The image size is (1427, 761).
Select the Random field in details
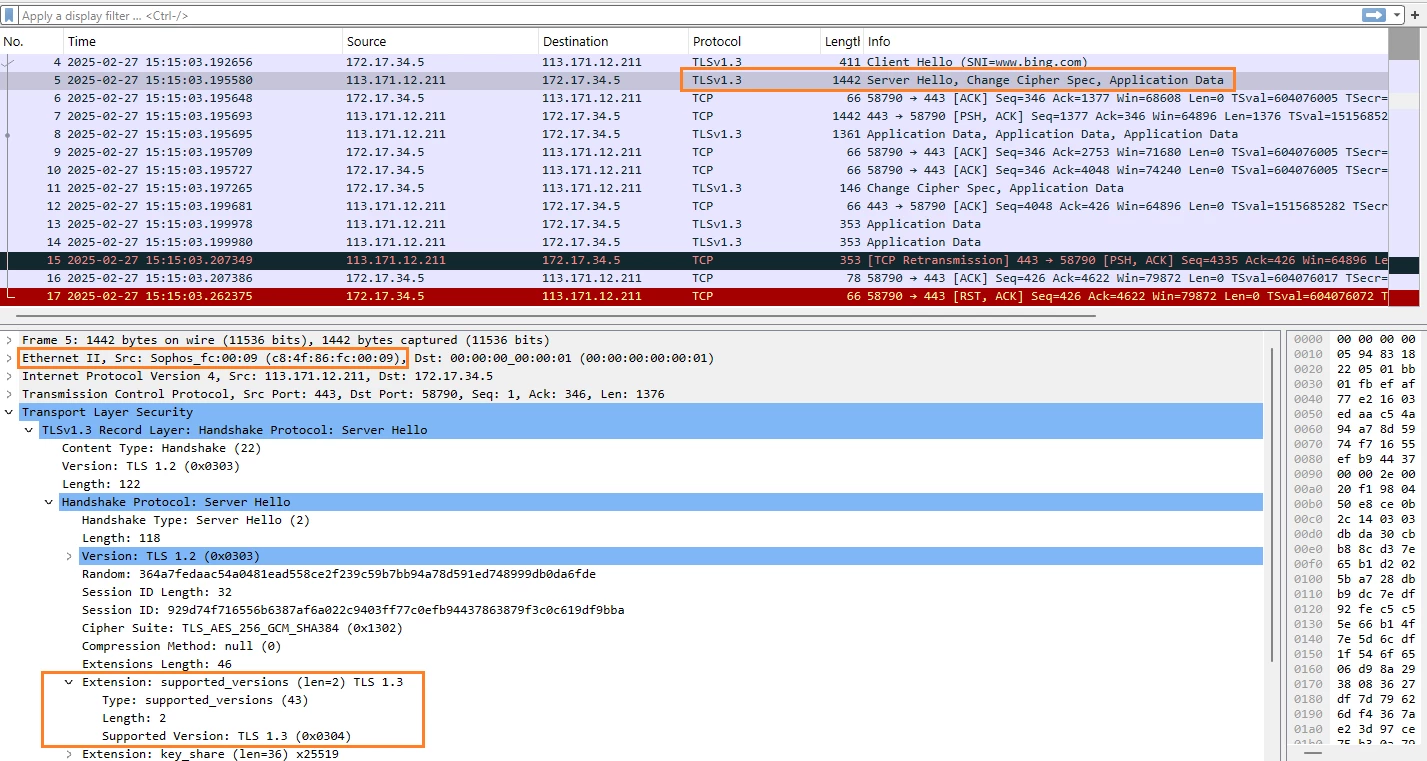coord(339,574)
